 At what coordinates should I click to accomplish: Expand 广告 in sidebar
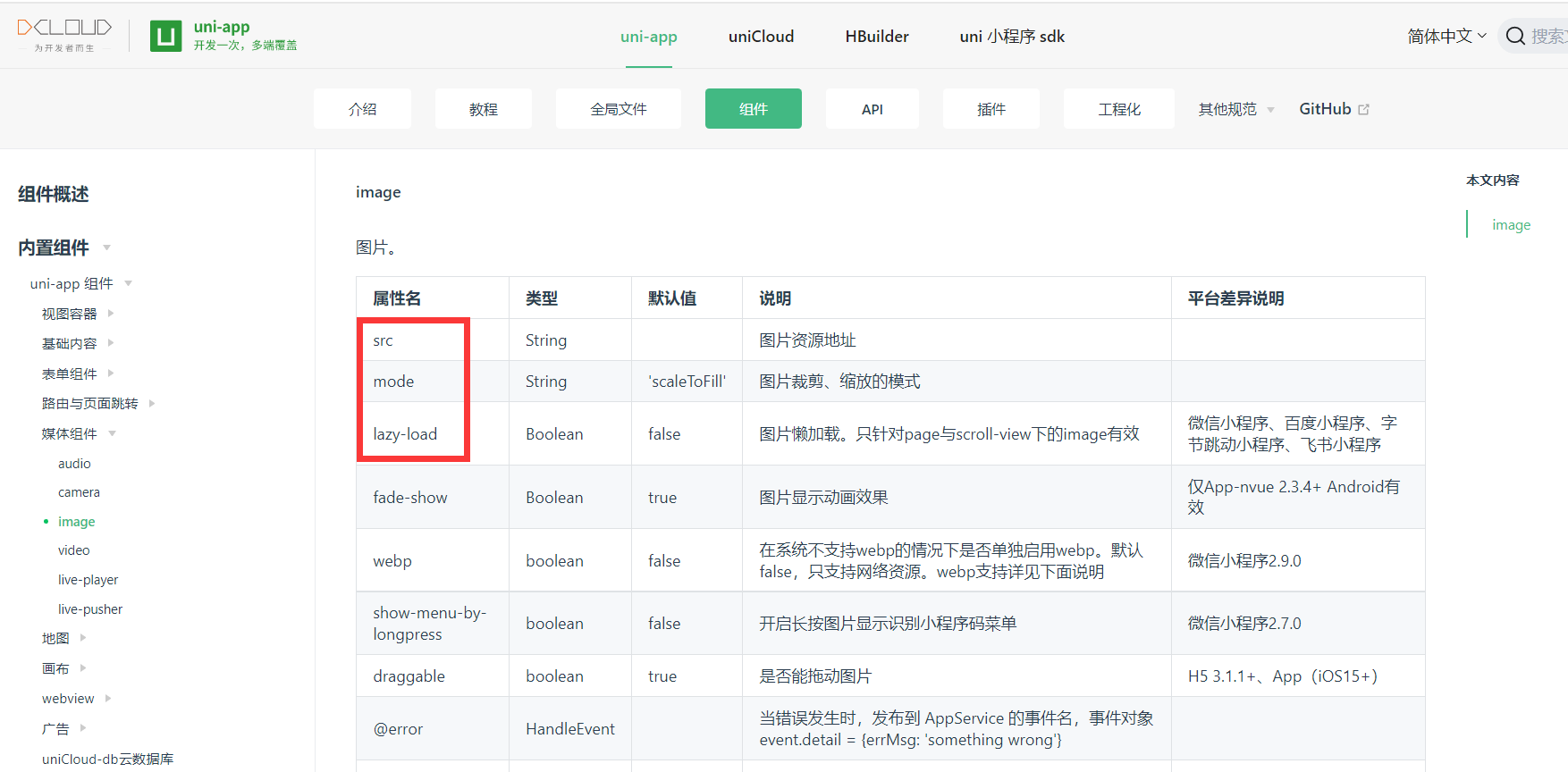pos(83,728)
